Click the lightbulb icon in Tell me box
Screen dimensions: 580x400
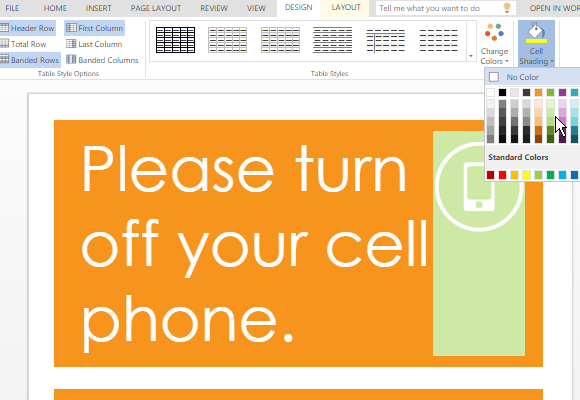click(508, 8)
